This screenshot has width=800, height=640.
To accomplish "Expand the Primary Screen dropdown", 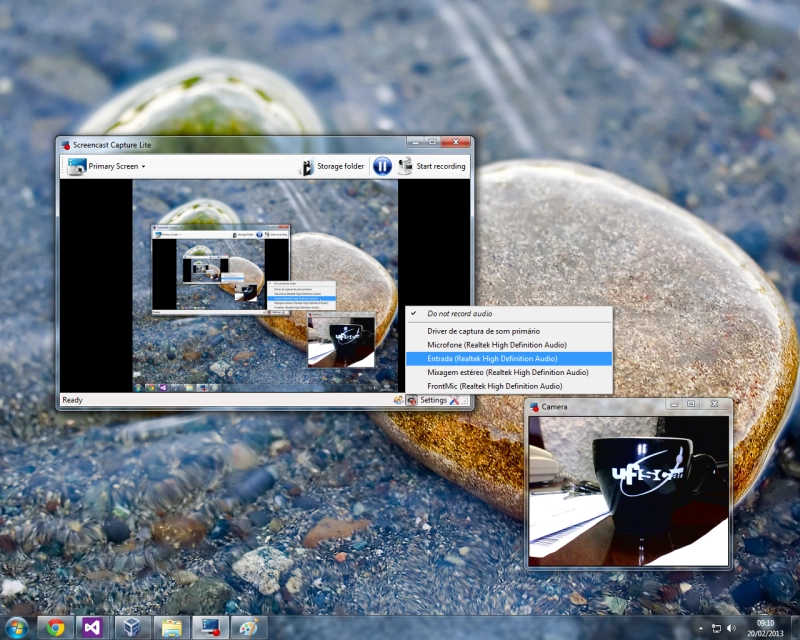I will (108, 166).
